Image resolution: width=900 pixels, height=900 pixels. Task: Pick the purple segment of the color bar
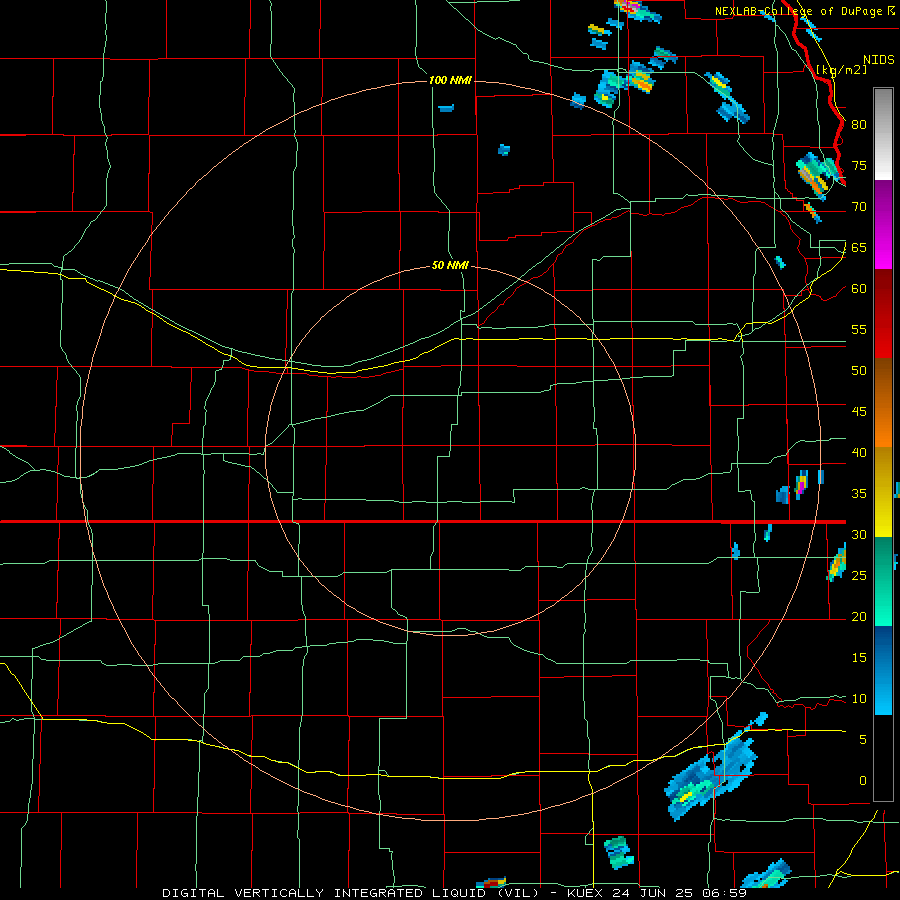[x=883, y=204]
